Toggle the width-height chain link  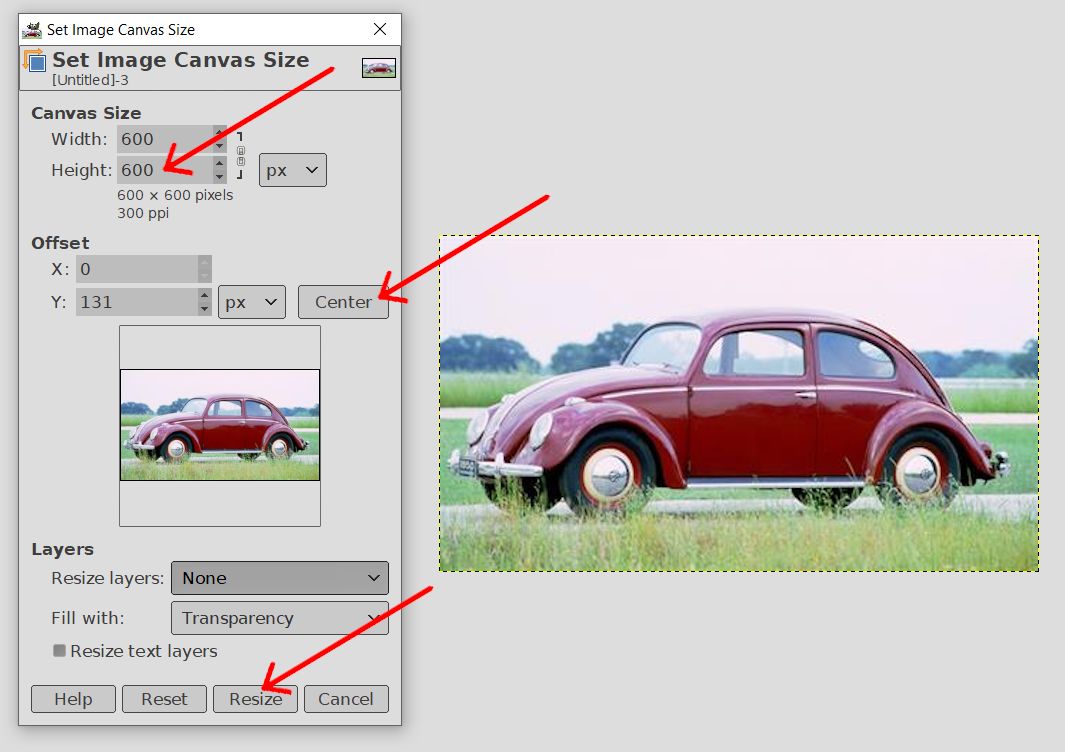click(x=240, y=156)
